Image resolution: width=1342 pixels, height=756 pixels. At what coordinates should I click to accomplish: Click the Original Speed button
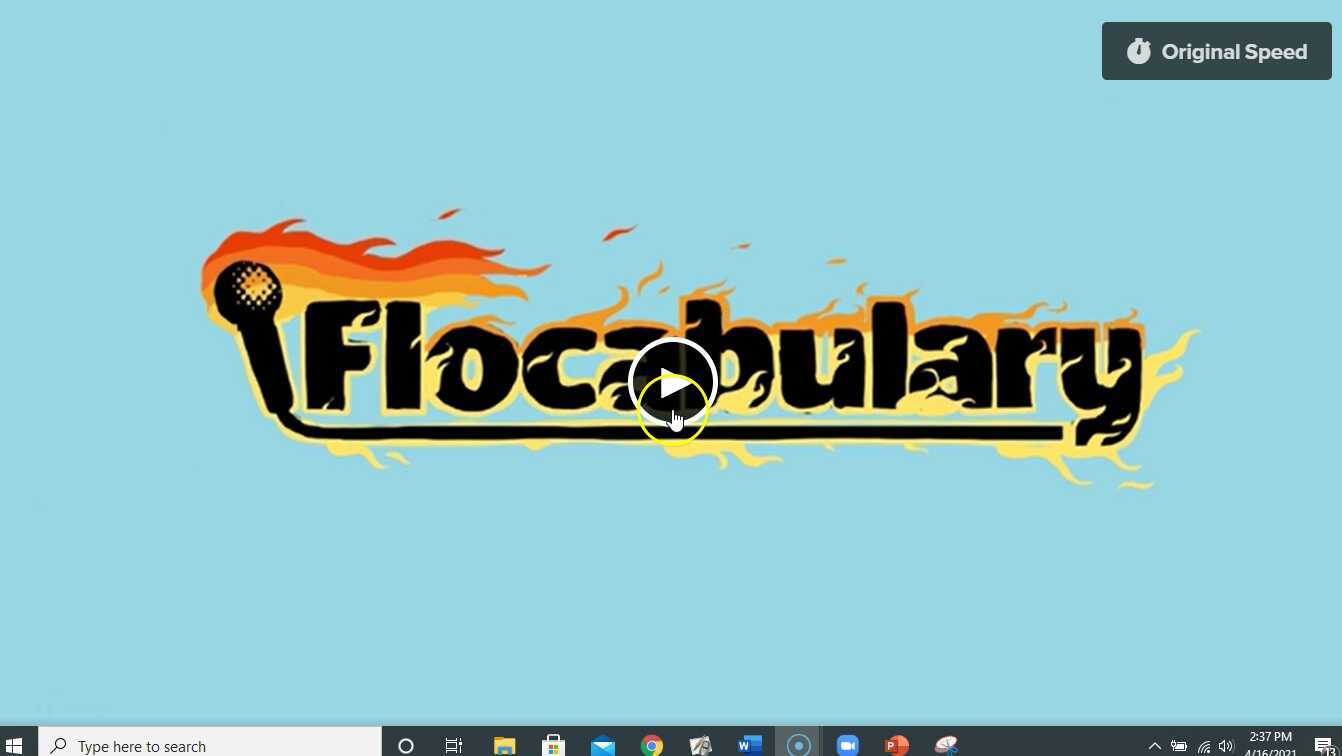click(1216, 51)
